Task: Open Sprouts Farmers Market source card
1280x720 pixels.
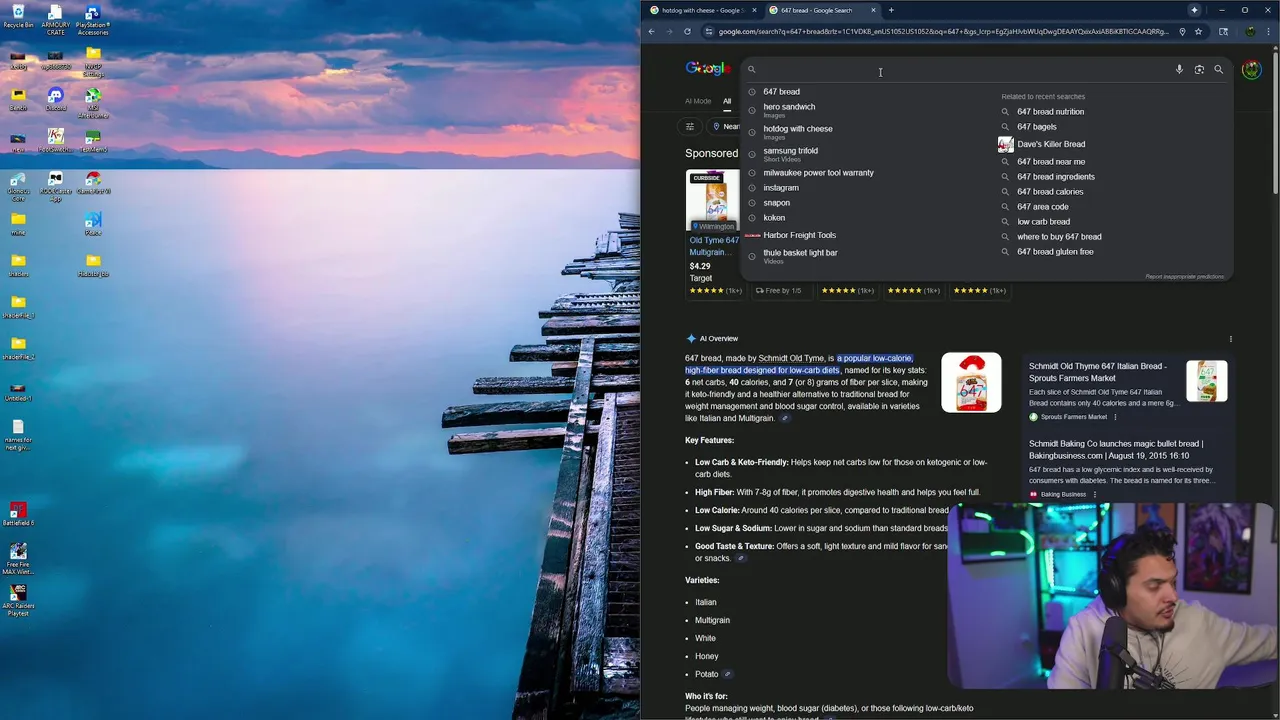Action: [x=1128, y=391]
